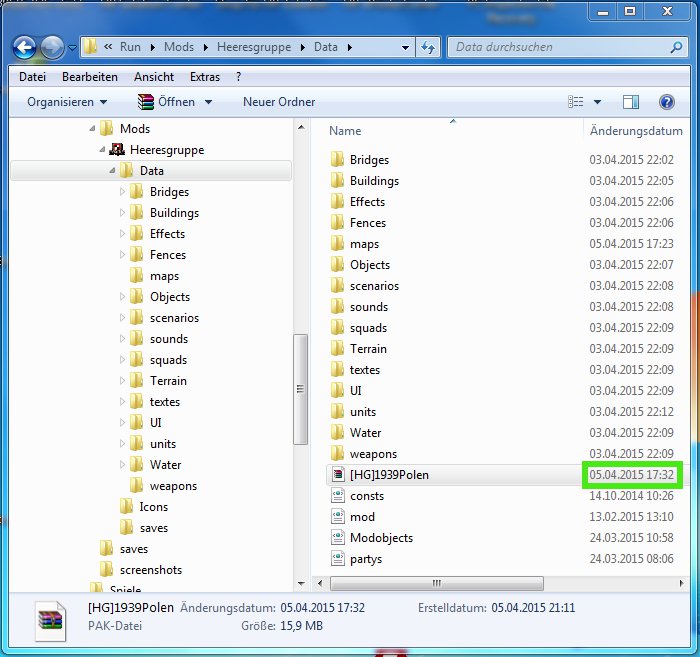Click the WinRAR Öffnen button
Screen dimensions: 700x657
[167, 102]
